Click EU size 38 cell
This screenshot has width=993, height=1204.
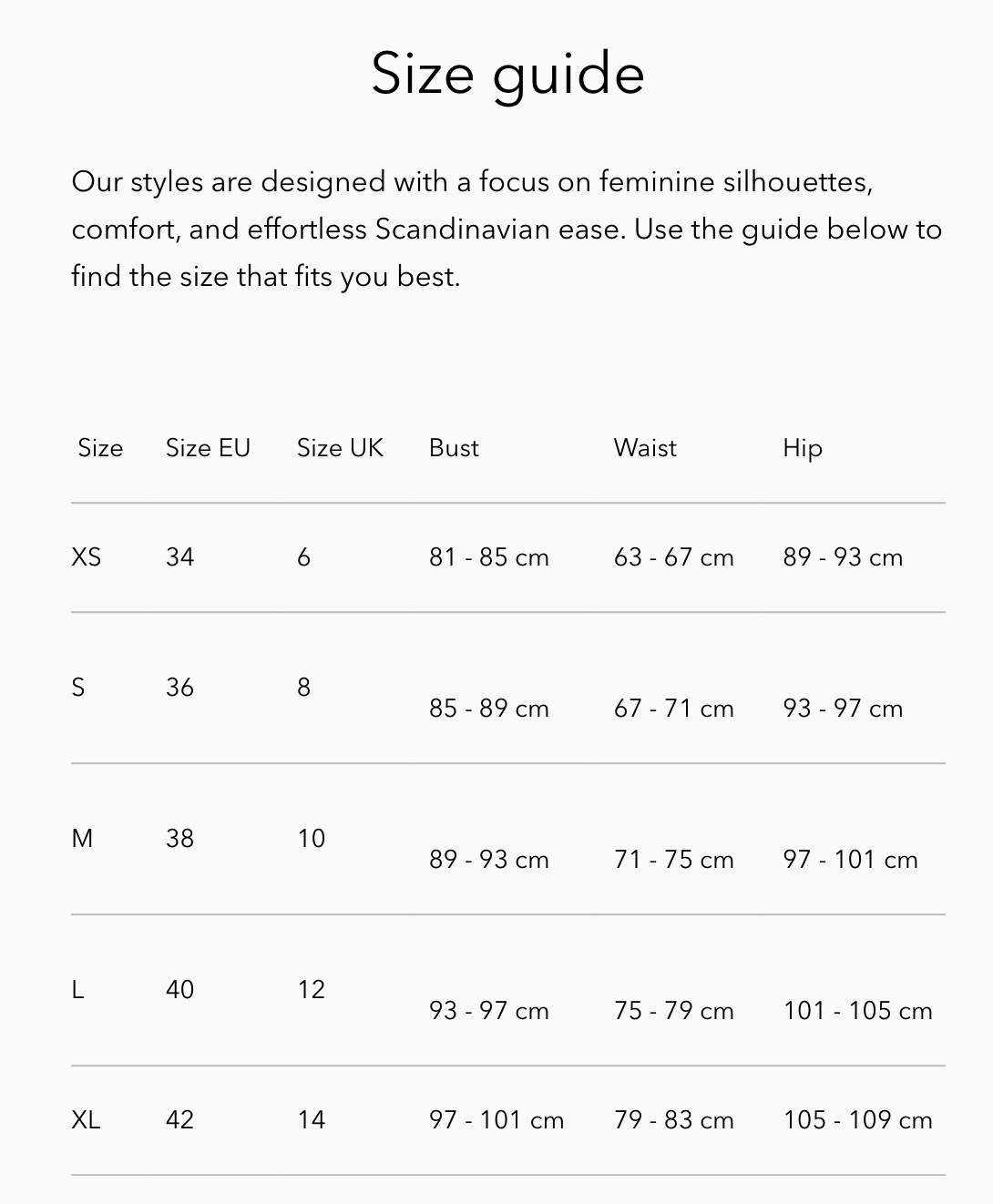coord(179,838)
